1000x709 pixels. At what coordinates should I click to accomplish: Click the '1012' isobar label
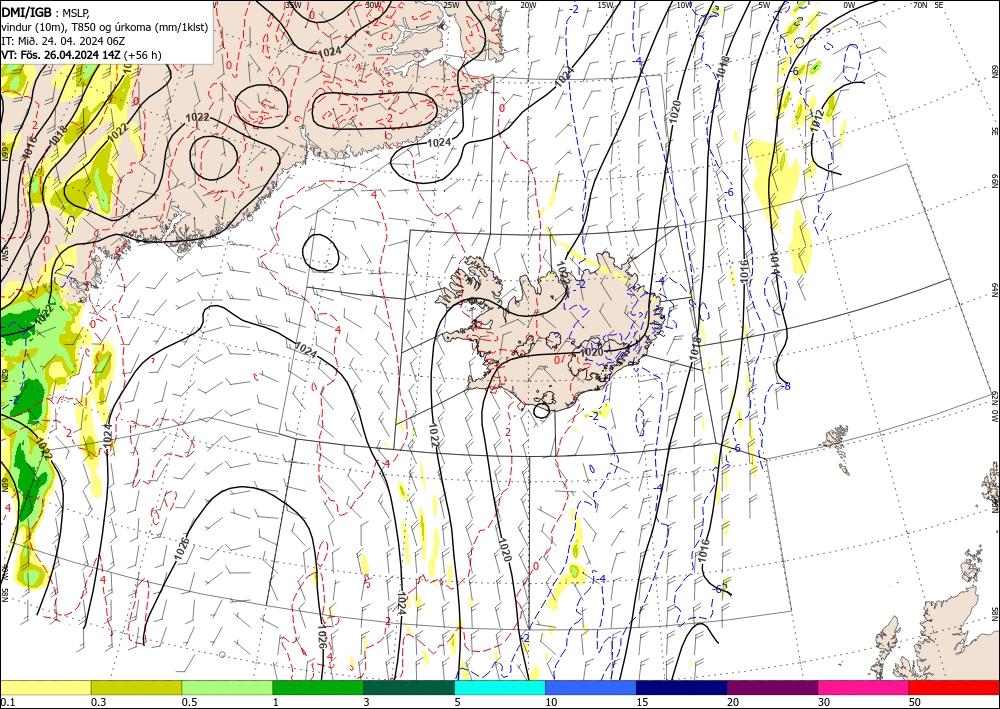tap(817, 121)
